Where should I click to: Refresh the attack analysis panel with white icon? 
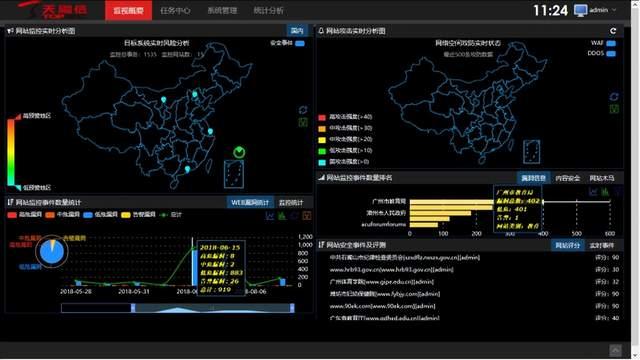pos(613,31)
